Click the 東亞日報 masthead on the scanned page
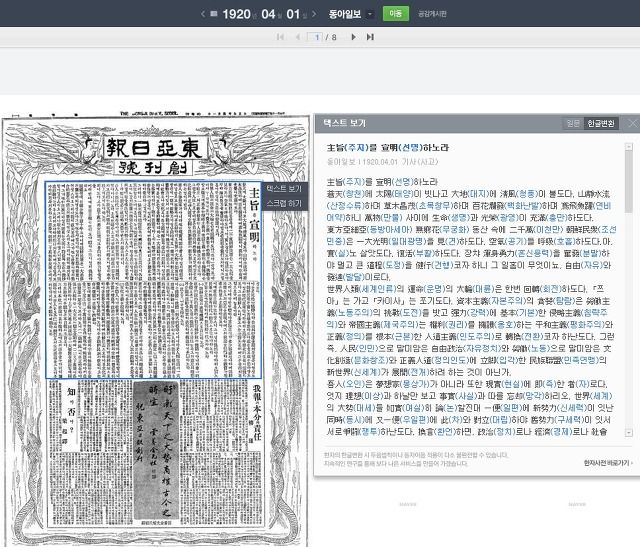 [154, 148]
